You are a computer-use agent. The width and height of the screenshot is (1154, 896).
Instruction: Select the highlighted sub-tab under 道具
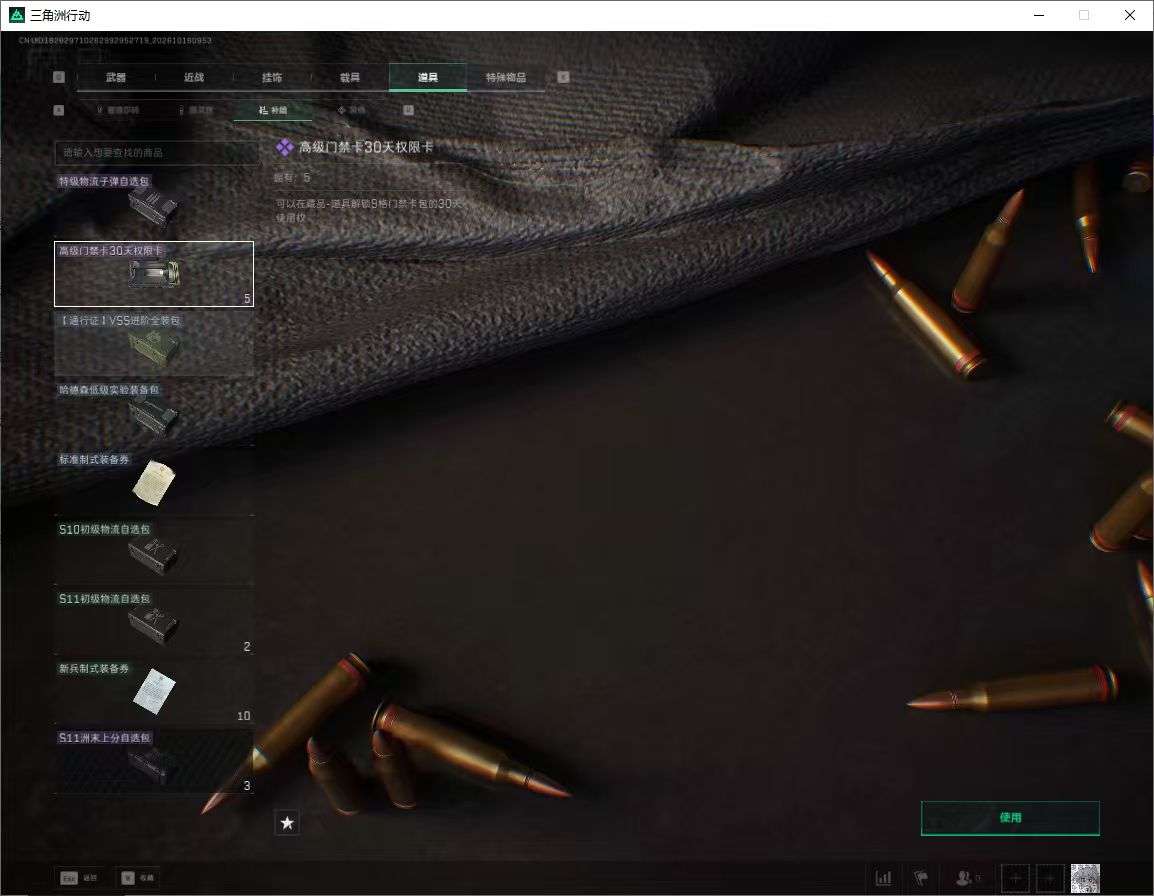click(x=273, y=110)
